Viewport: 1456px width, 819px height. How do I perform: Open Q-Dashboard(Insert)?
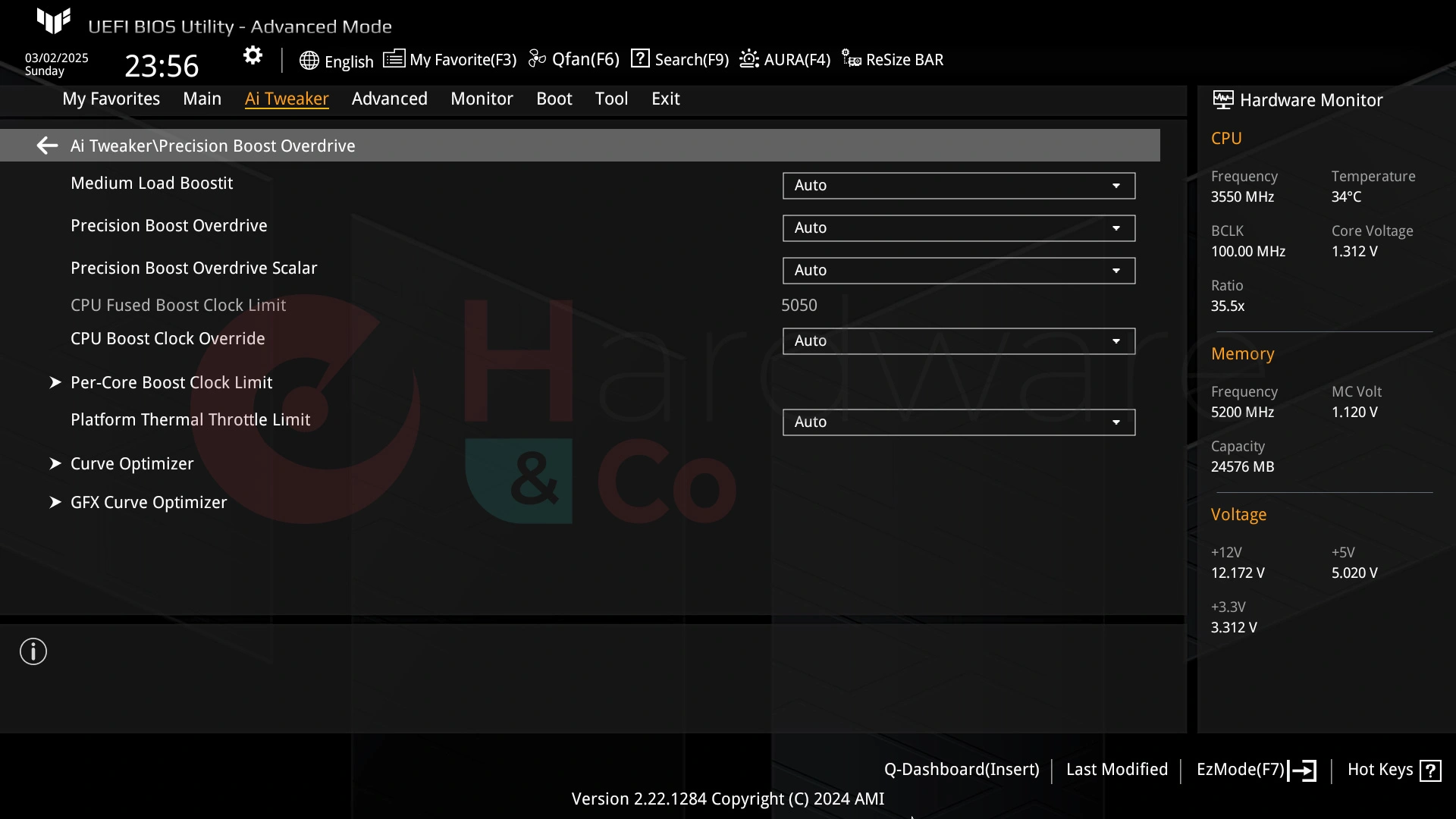pos(962,770)
